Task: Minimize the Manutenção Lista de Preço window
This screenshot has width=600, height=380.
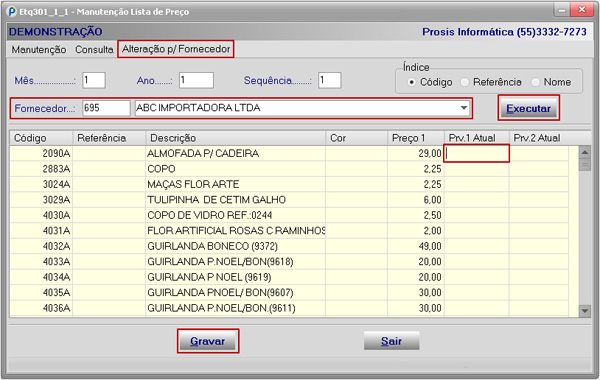Action: click(562, 10)
